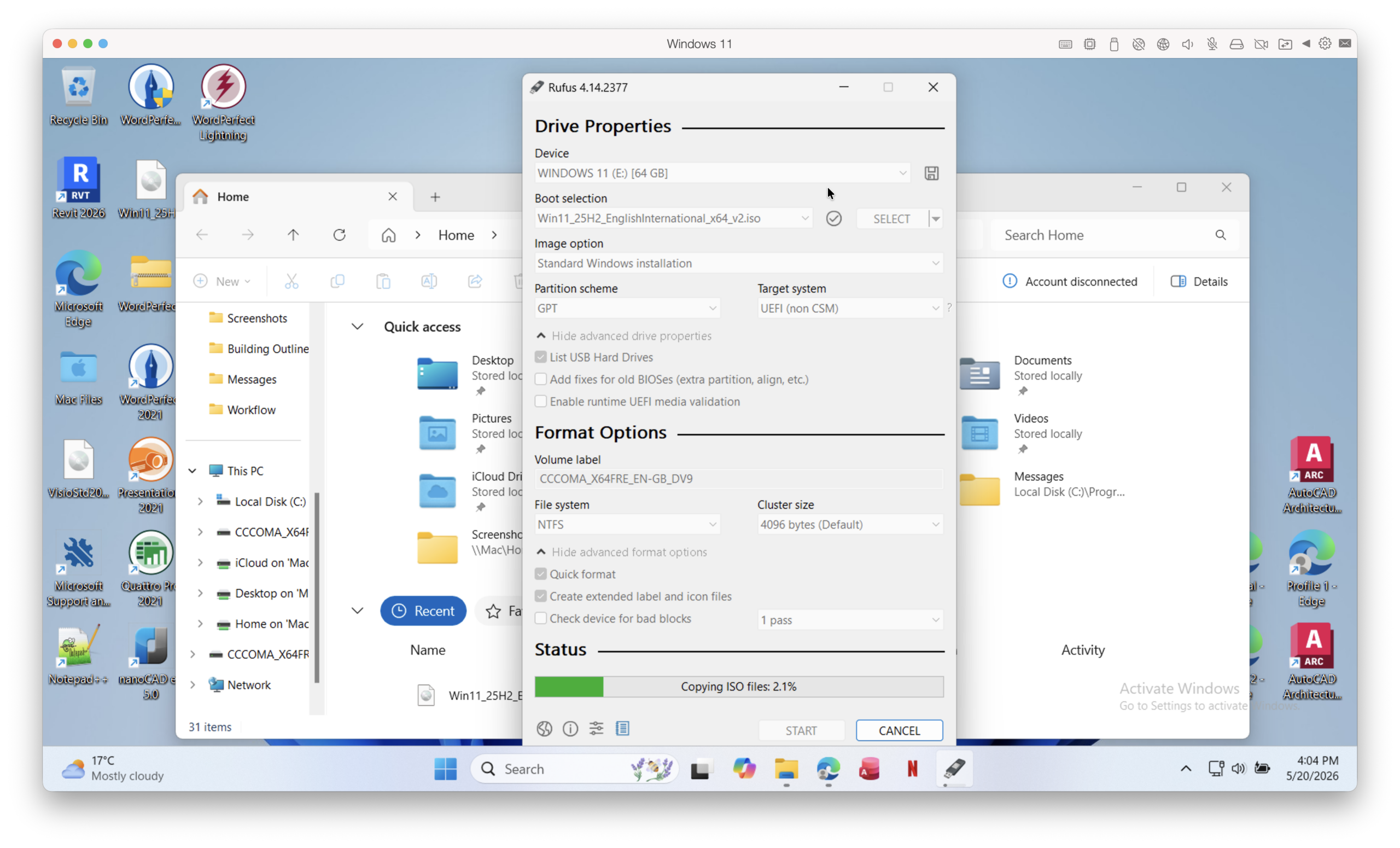Click Account disconnected notice
The width and height of the screenshot is (1400, 848).
pyautogui.click(x=1070, y=281)
